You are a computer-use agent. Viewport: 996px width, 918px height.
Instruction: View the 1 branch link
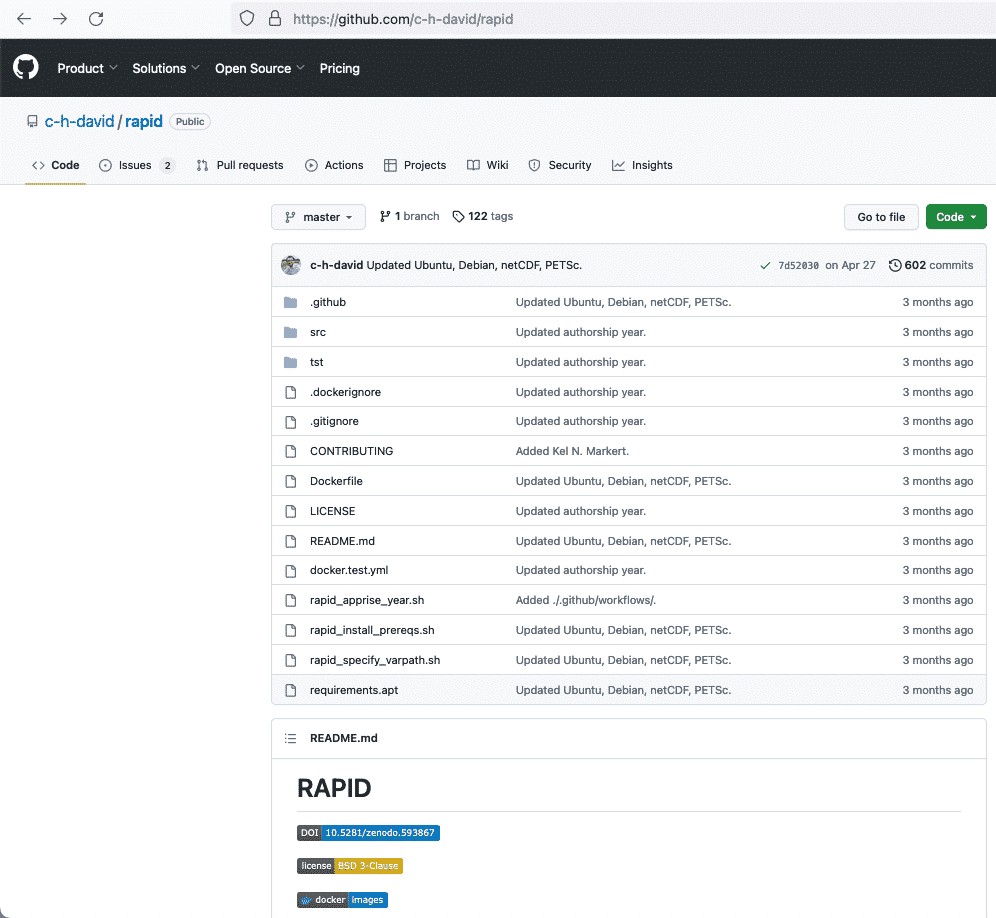pyautogui.click(x=410, y=216)
